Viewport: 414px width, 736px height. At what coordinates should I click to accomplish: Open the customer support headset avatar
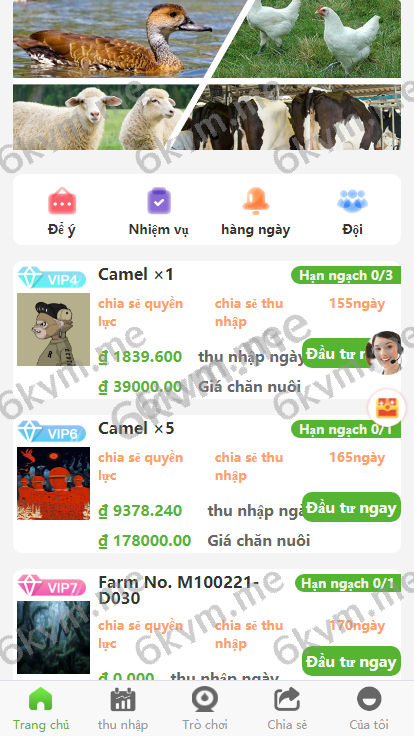click(x=386, y=353)
